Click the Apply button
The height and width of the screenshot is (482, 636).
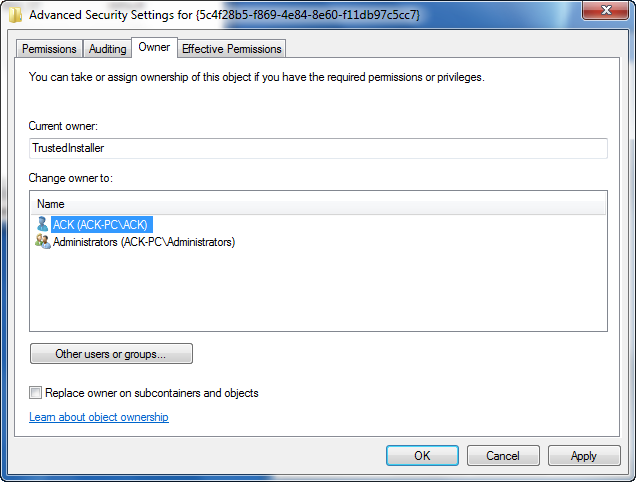click(x=584, y=456)
